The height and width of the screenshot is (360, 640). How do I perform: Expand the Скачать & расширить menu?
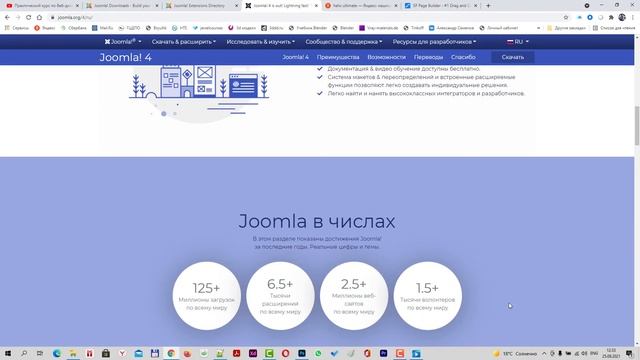click(x=184, y=42)
